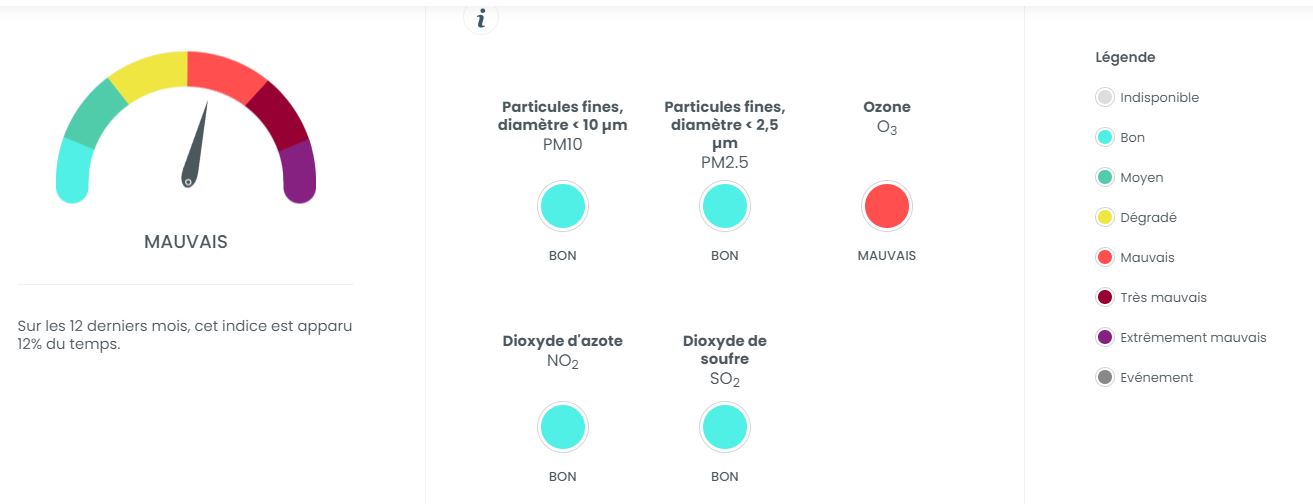This screenshot has height=504, width=1313.
Task: Click the Mauvais red legend dot
Action: (1105, 258)
